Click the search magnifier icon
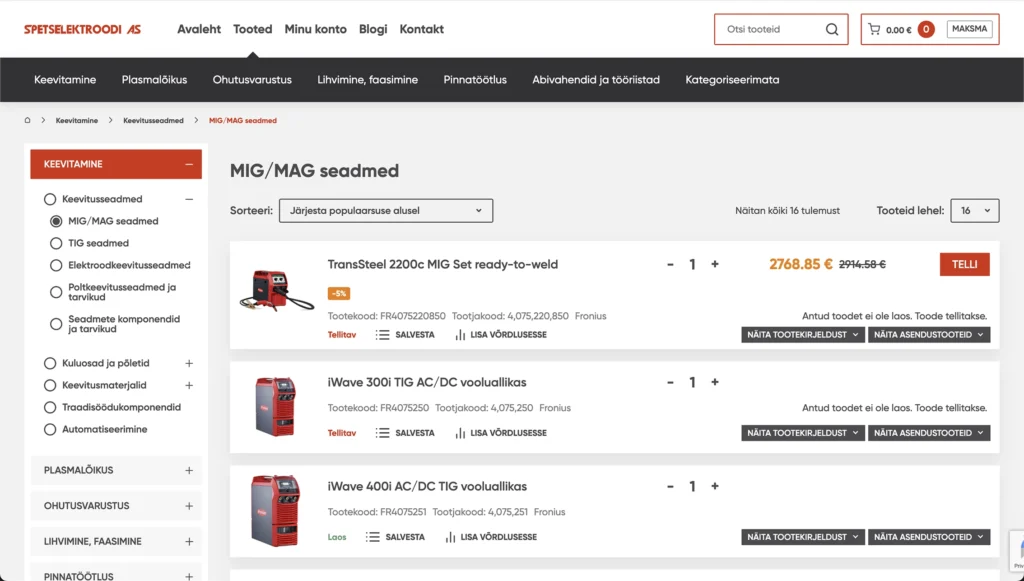The width and height of the screenshot is (1024, 581). point(832,30)
